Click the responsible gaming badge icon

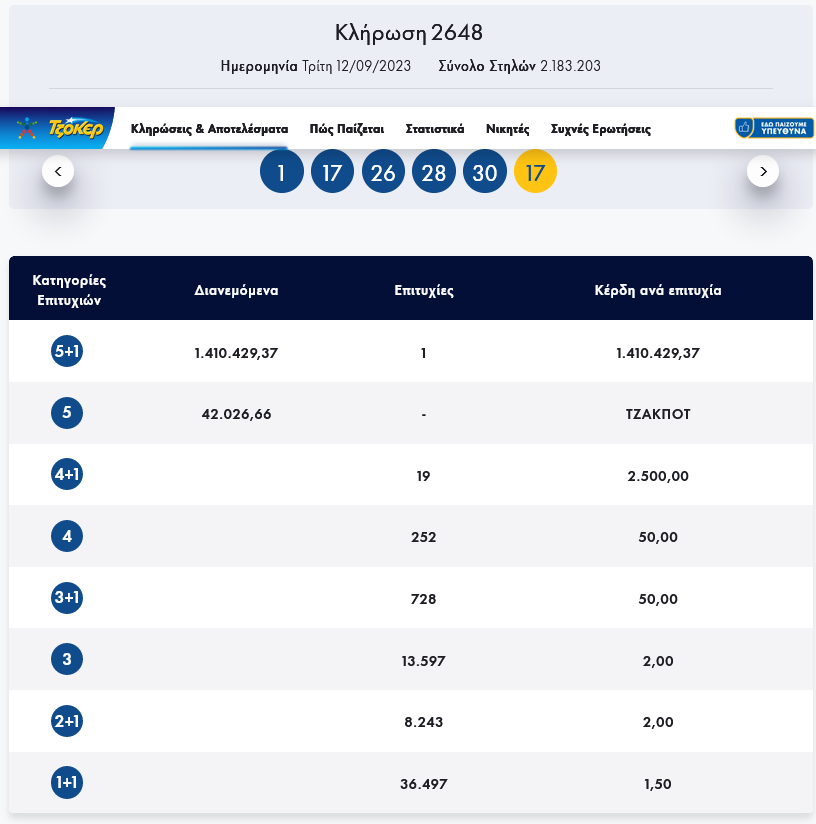(773, 128)
